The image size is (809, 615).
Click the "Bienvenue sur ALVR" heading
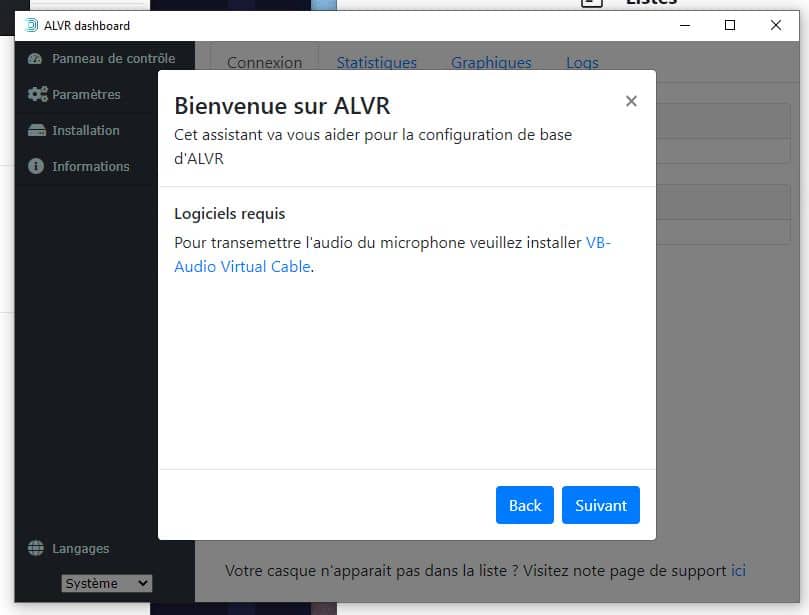pos(282,106)
